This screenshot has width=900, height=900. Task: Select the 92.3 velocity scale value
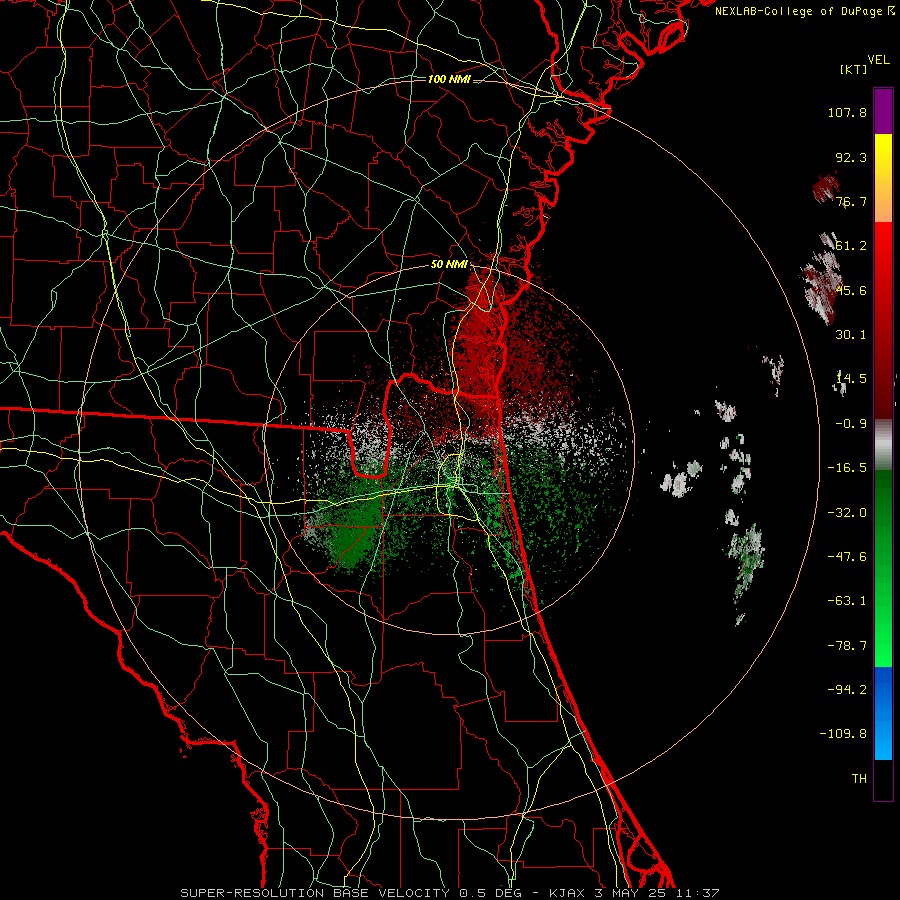click(851, 157)
